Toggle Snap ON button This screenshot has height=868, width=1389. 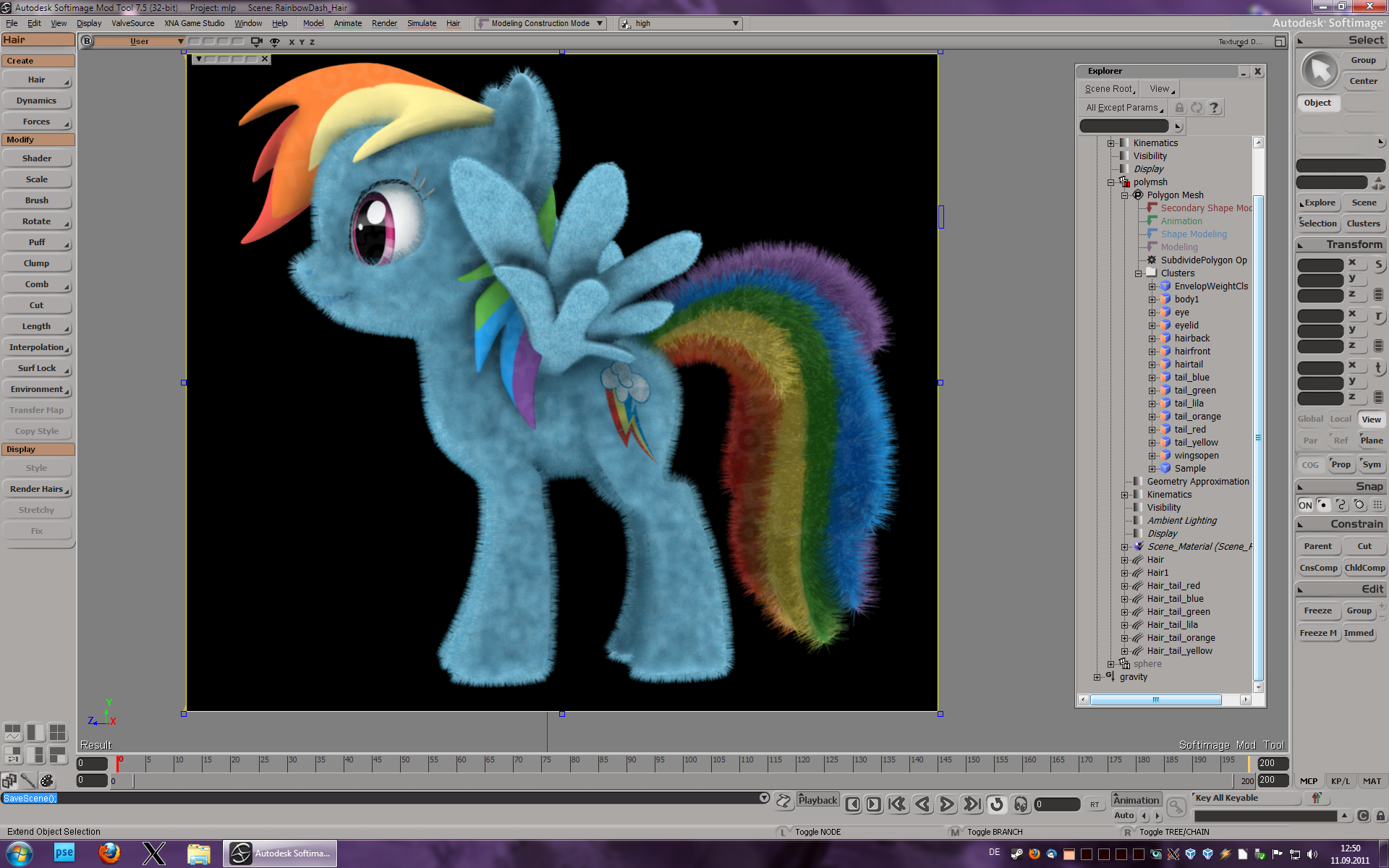[1305, 505]
